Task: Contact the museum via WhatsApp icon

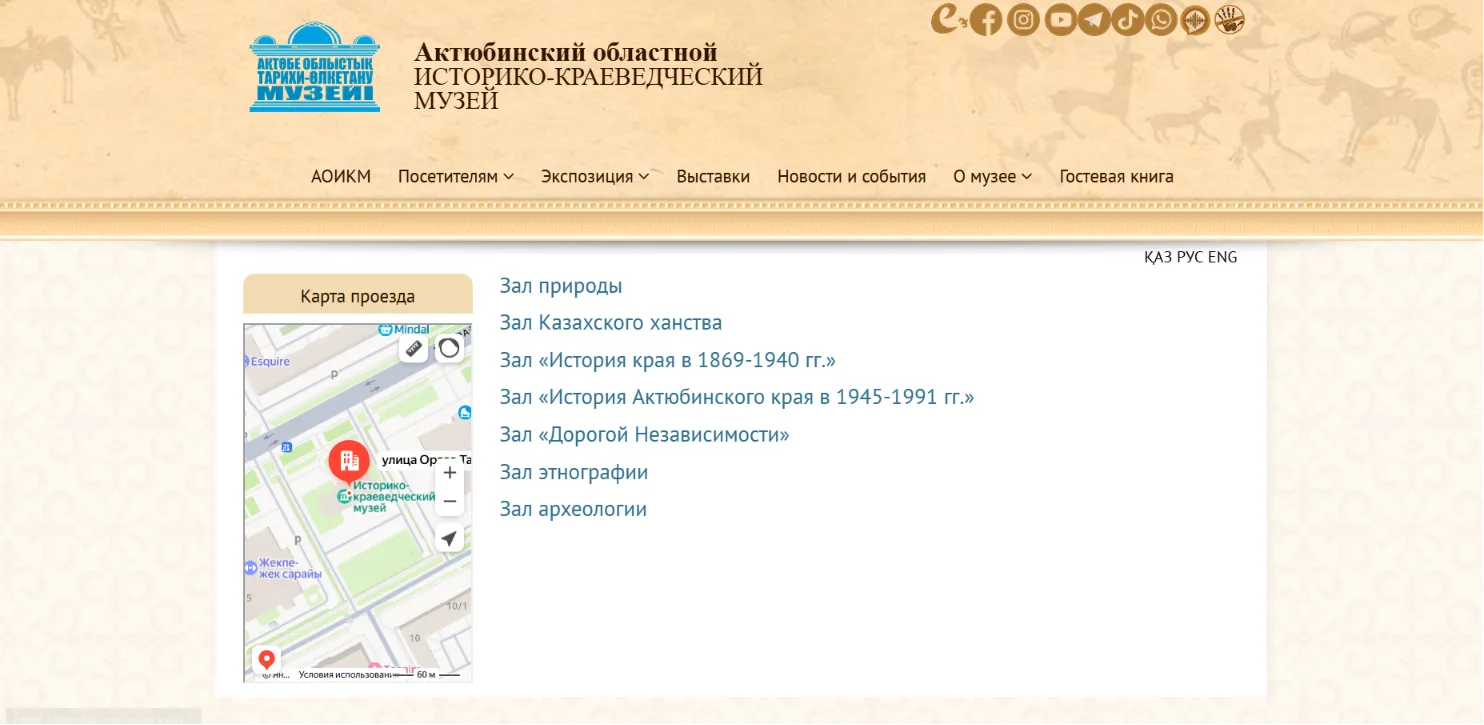Action: pos(1161,20)
